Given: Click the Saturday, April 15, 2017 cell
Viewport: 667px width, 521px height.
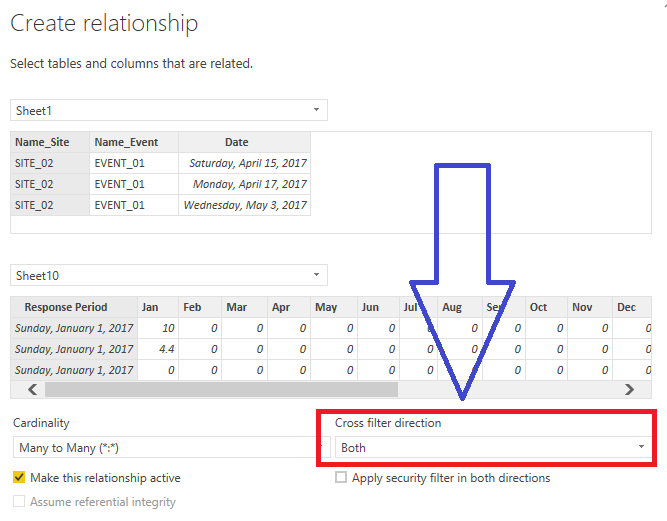Looking at the screenshot, I should point(244,163).
